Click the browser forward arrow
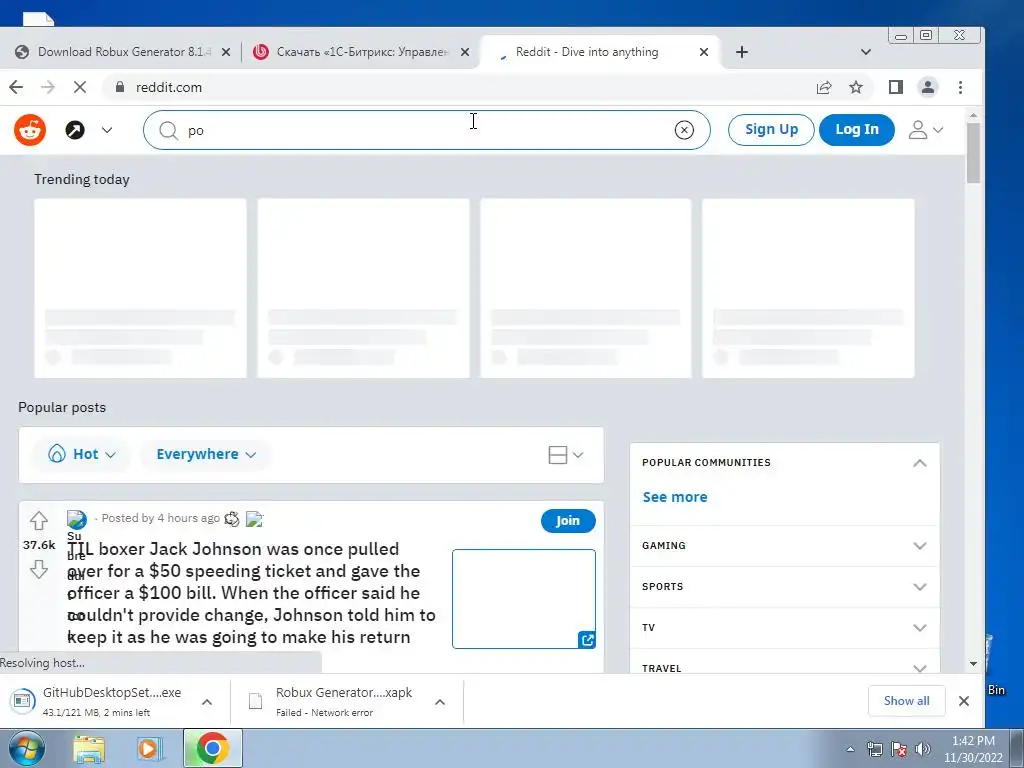This screenshot has width=1024, height=768. tap(48, 87)
